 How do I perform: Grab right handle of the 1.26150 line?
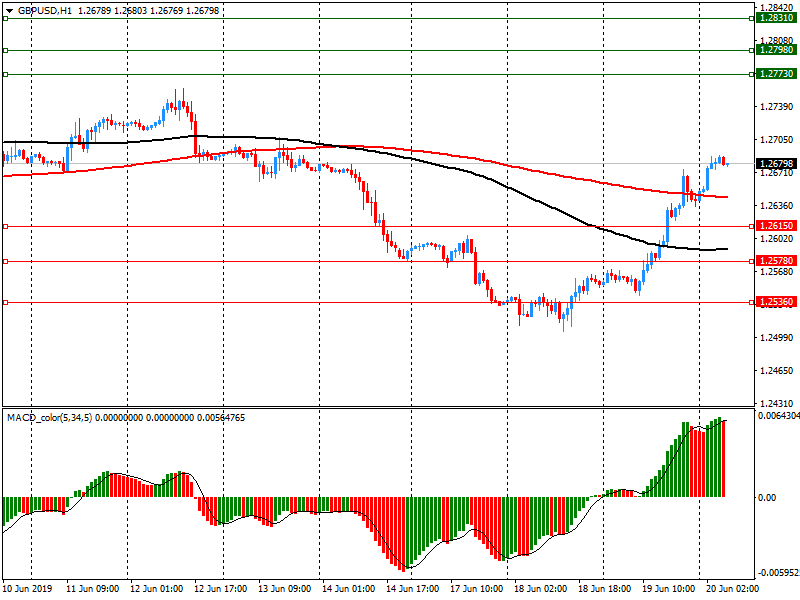tap(752, 226)
